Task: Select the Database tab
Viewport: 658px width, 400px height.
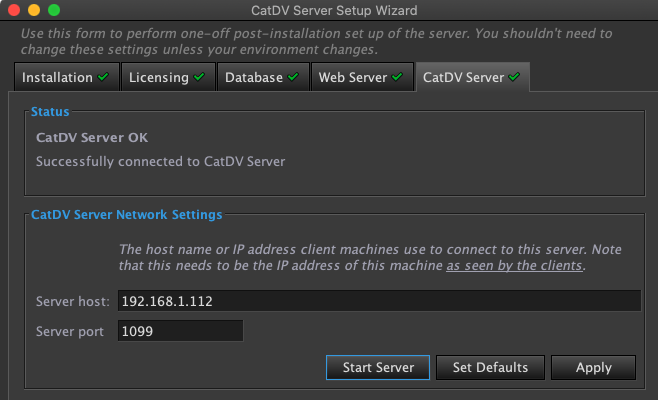Action: coord(263,77)
